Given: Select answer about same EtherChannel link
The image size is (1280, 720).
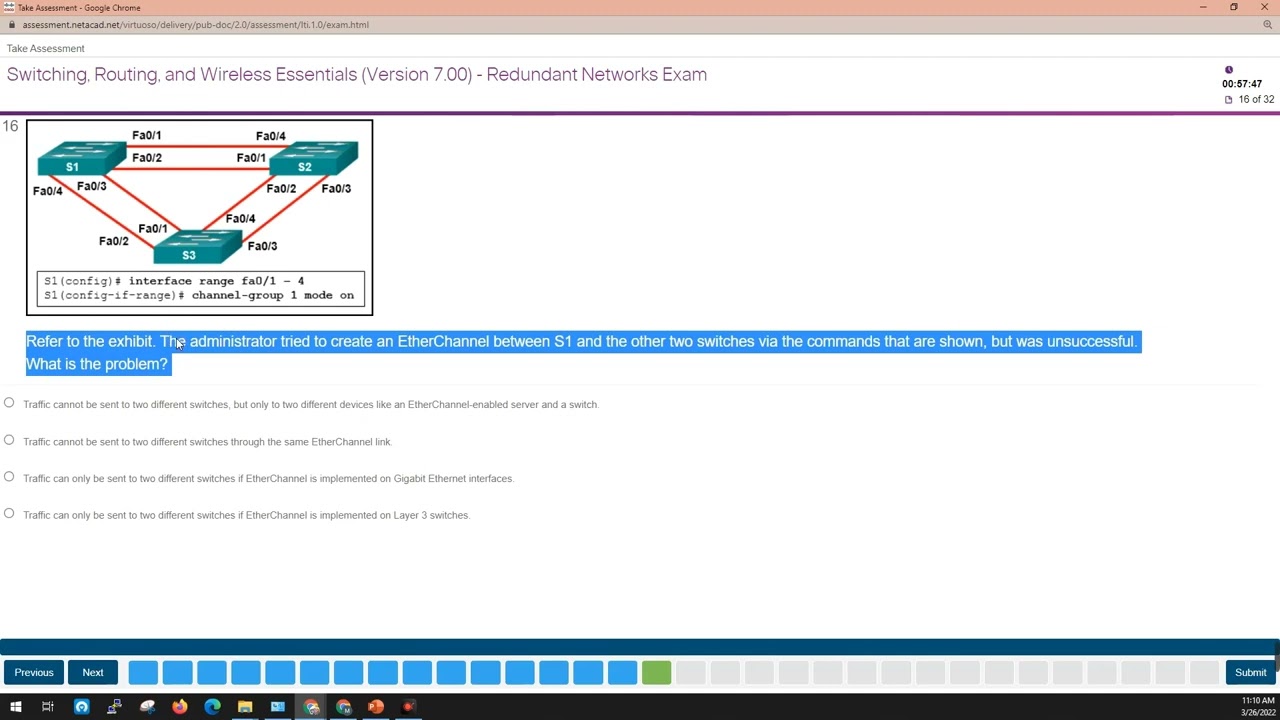Looking at the screenshot, I should pos(9,440).
